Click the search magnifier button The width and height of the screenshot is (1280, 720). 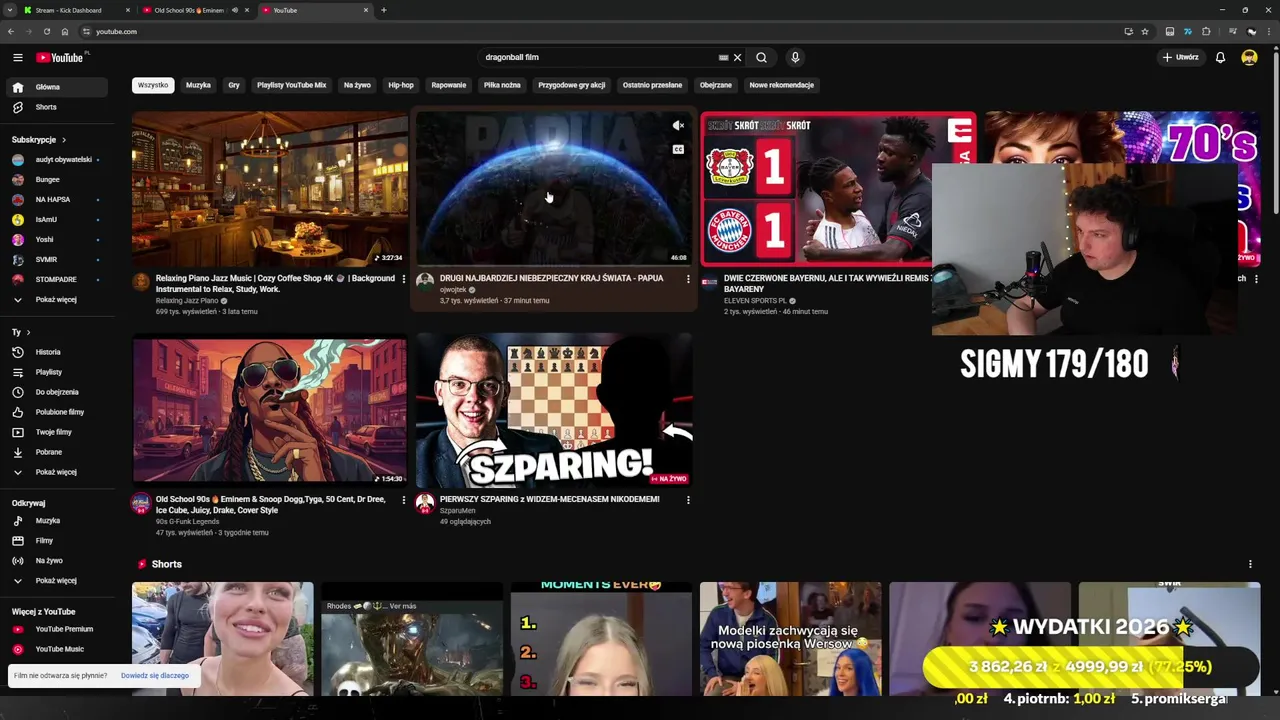tap(761, 58)
